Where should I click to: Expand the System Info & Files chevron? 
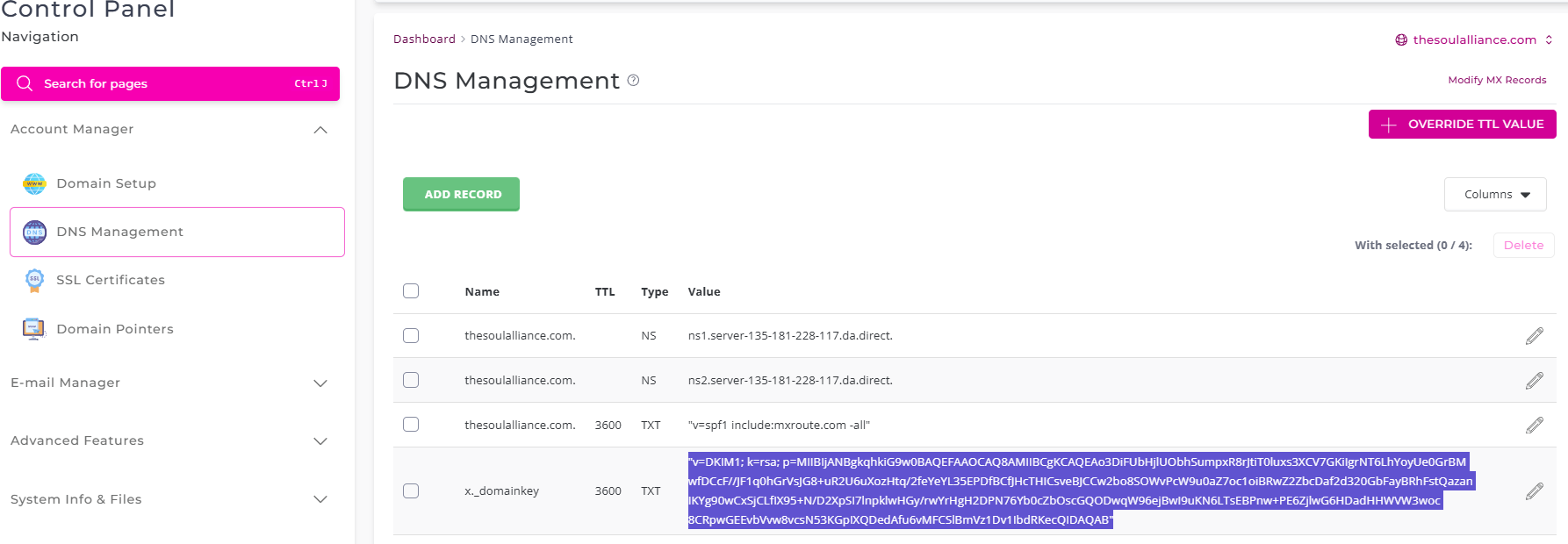(x=320, y=499)
